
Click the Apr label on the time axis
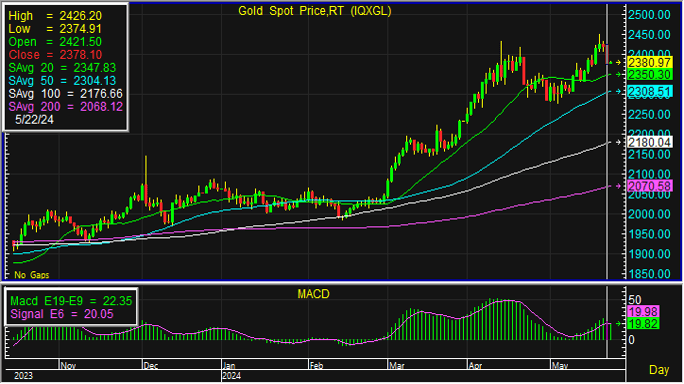point(475,366)
